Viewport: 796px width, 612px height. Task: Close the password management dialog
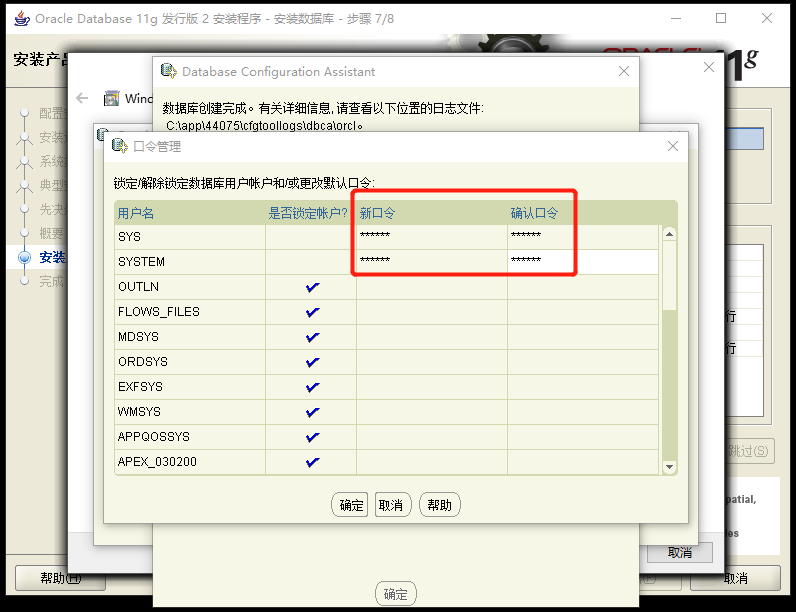point(673,146)
